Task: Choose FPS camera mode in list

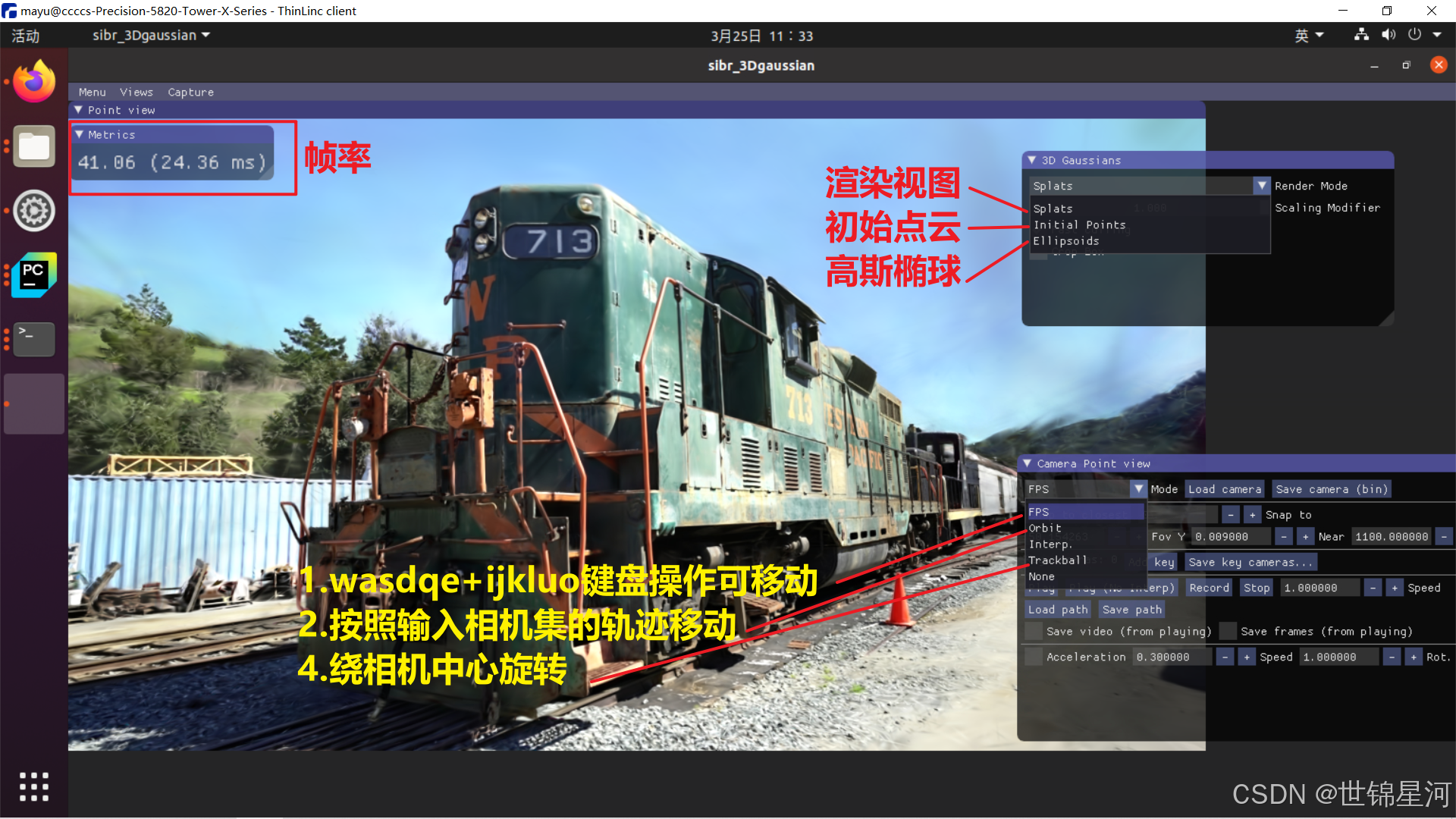Action: 1085,512
